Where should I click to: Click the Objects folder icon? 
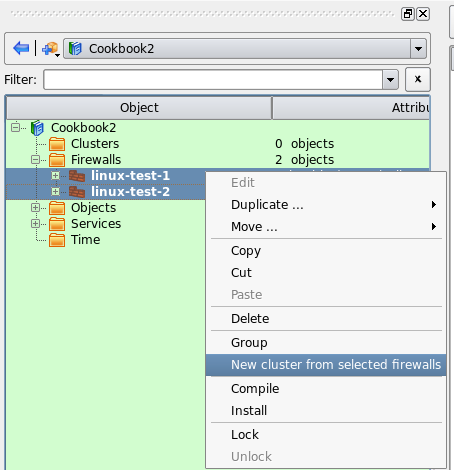(57, 208)
